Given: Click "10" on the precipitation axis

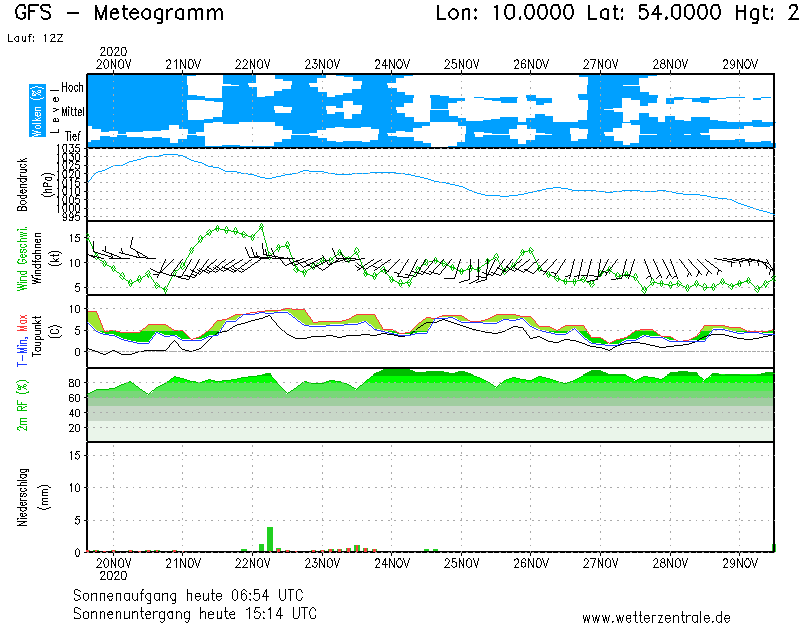Looking at the screenshot, I should [74, 488].
